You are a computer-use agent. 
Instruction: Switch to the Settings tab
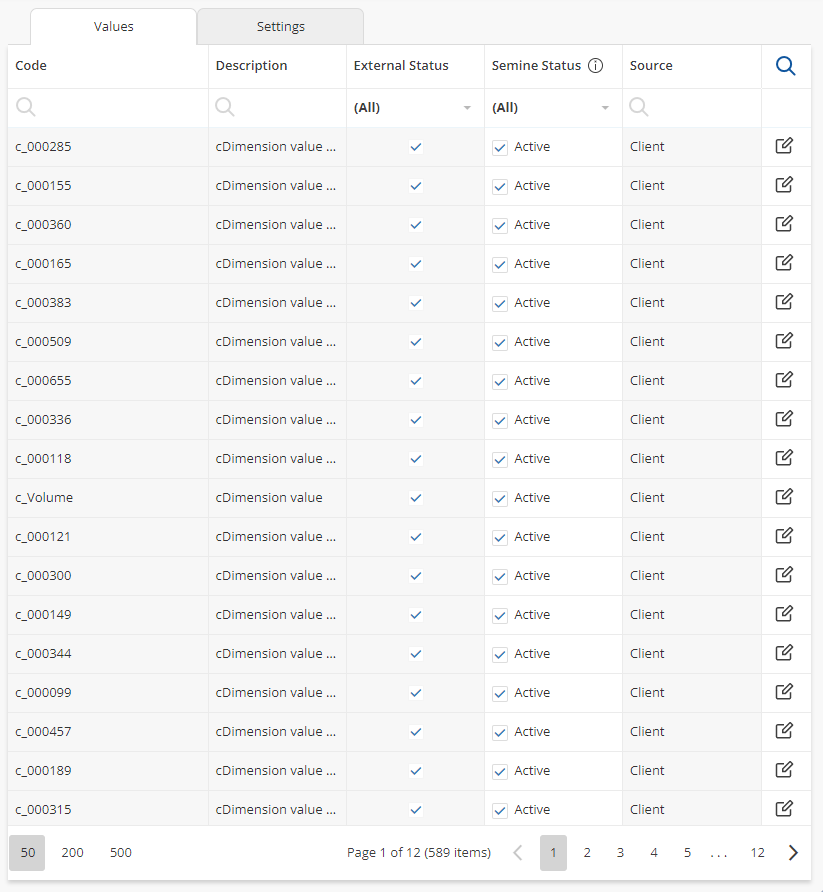(x=280, y=27)
